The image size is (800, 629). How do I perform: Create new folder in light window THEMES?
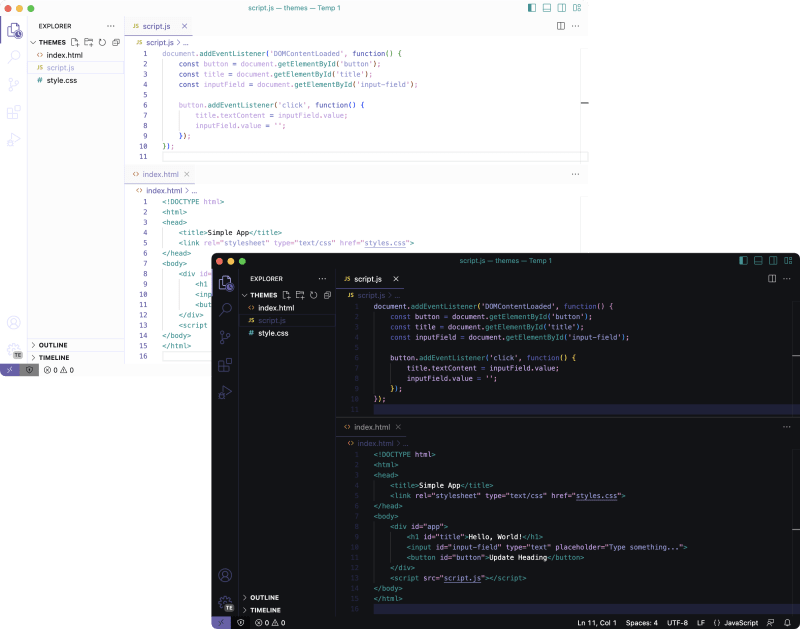89,42
